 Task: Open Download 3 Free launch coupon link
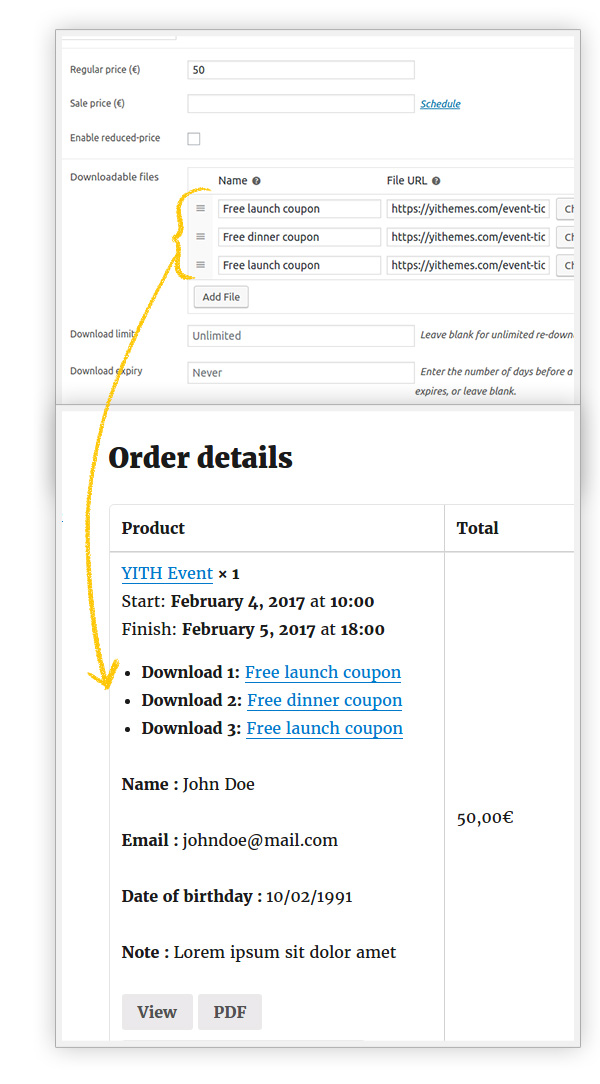click(324, 729)
